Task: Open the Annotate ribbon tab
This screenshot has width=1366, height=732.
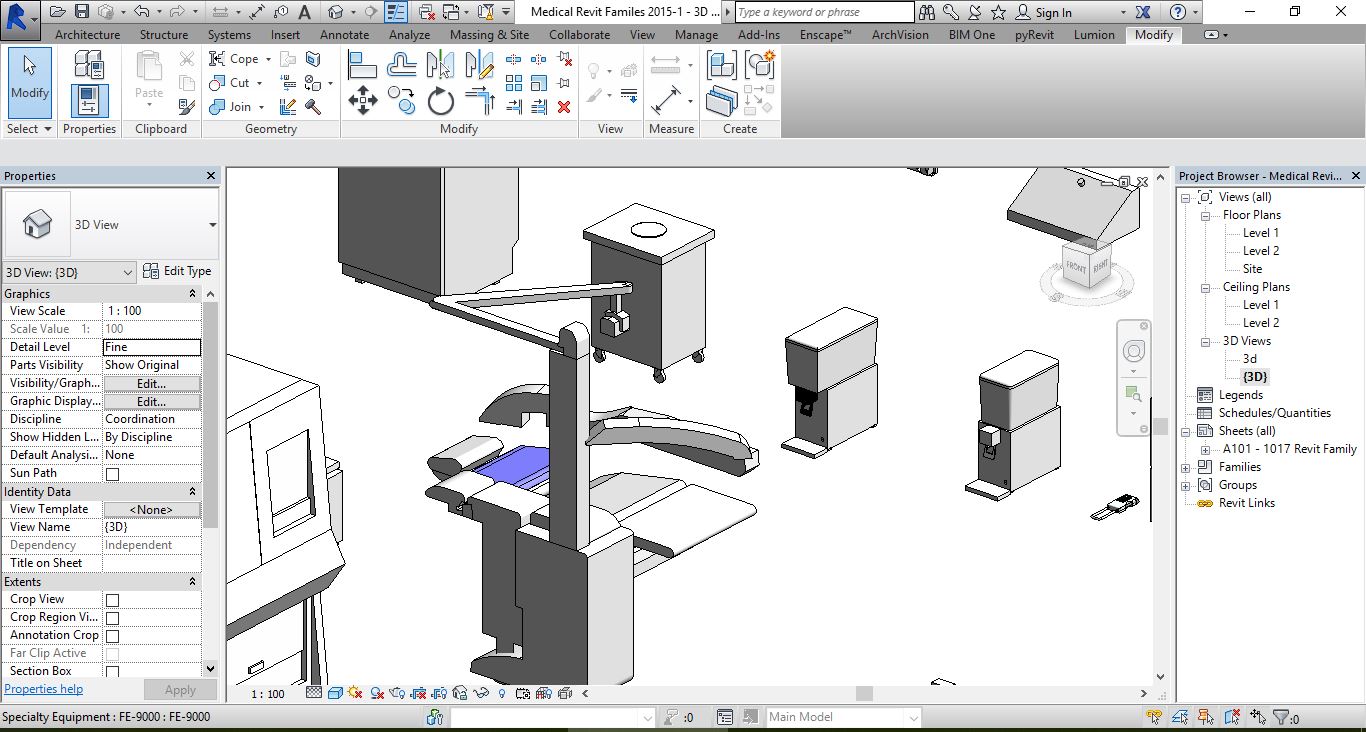Action: [344, 34]
